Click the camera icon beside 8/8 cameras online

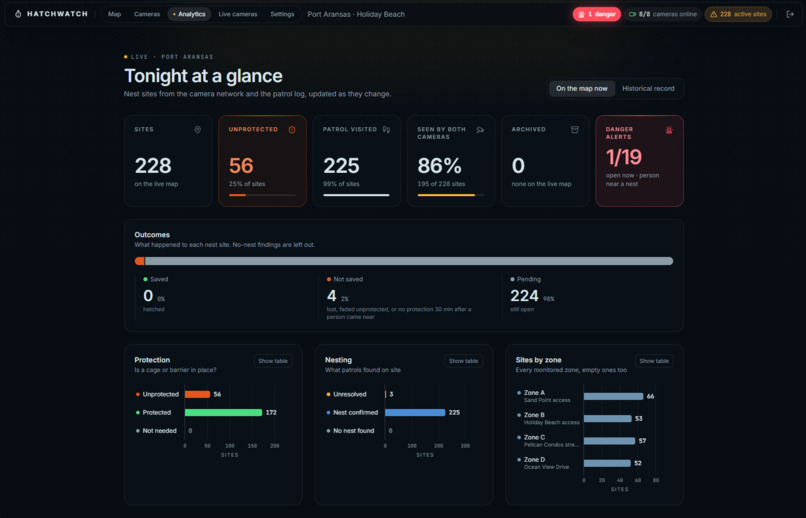pos(632,14)
